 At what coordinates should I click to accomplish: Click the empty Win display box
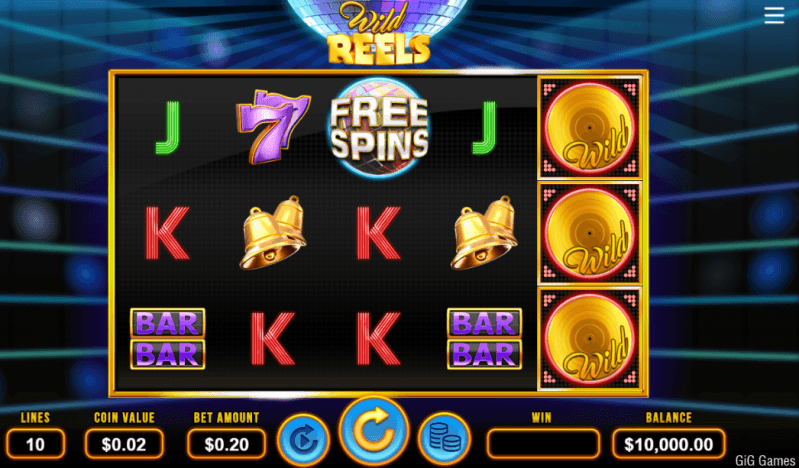tap(543, 444)
